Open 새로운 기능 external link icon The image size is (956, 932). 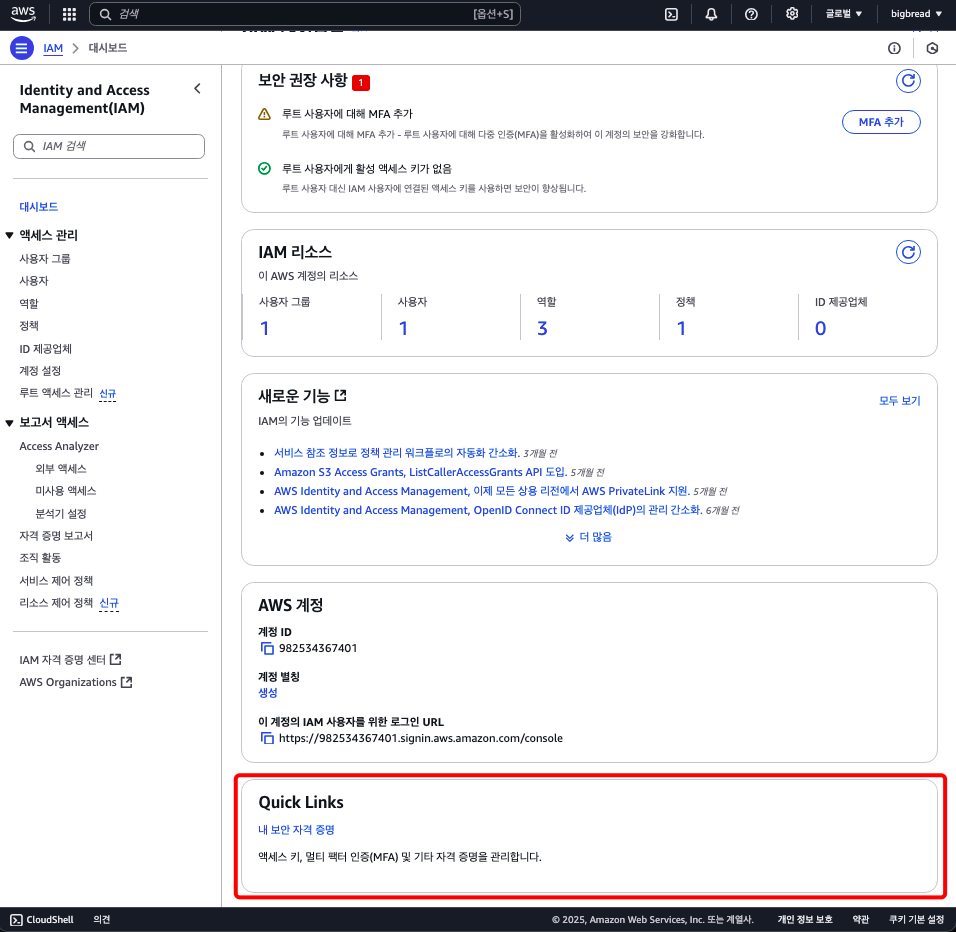pos(341,395)
